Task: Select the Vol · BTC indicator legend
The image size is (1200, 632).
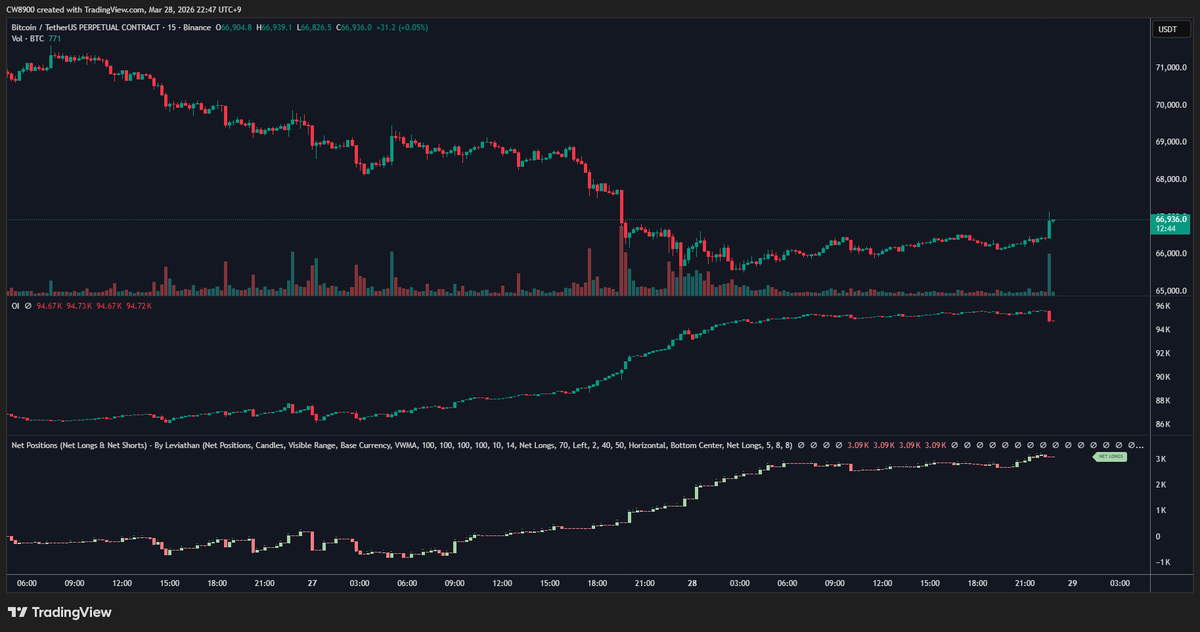Action: tap(27, 39)
